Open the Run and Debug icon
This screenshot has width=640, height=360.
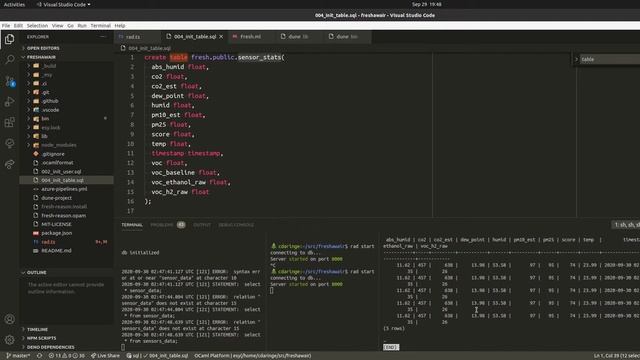pyautogui.click(x=9, y=102)
